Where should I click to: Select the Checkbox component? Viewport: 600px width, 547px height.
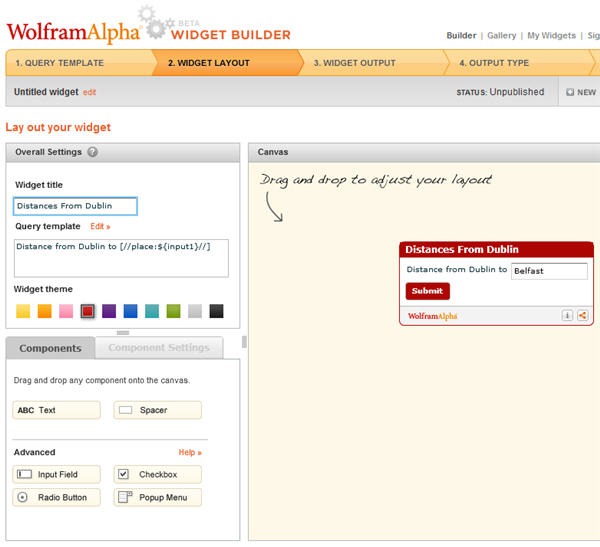point(157,474)
